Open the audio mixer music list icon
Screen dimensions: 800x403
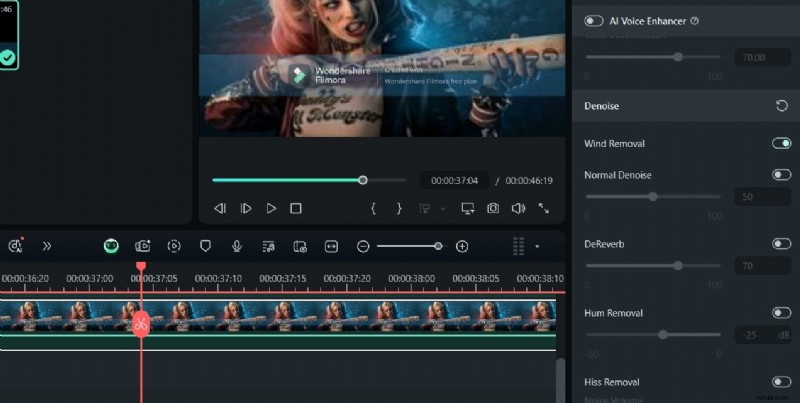(268, 247)
